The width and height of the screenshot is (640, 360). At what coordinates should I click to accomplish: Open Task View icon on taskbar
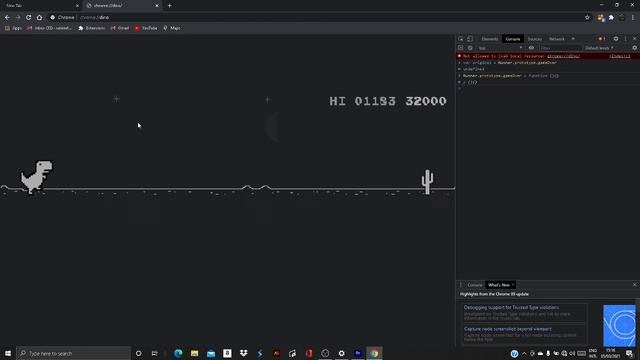coord(154,353)
